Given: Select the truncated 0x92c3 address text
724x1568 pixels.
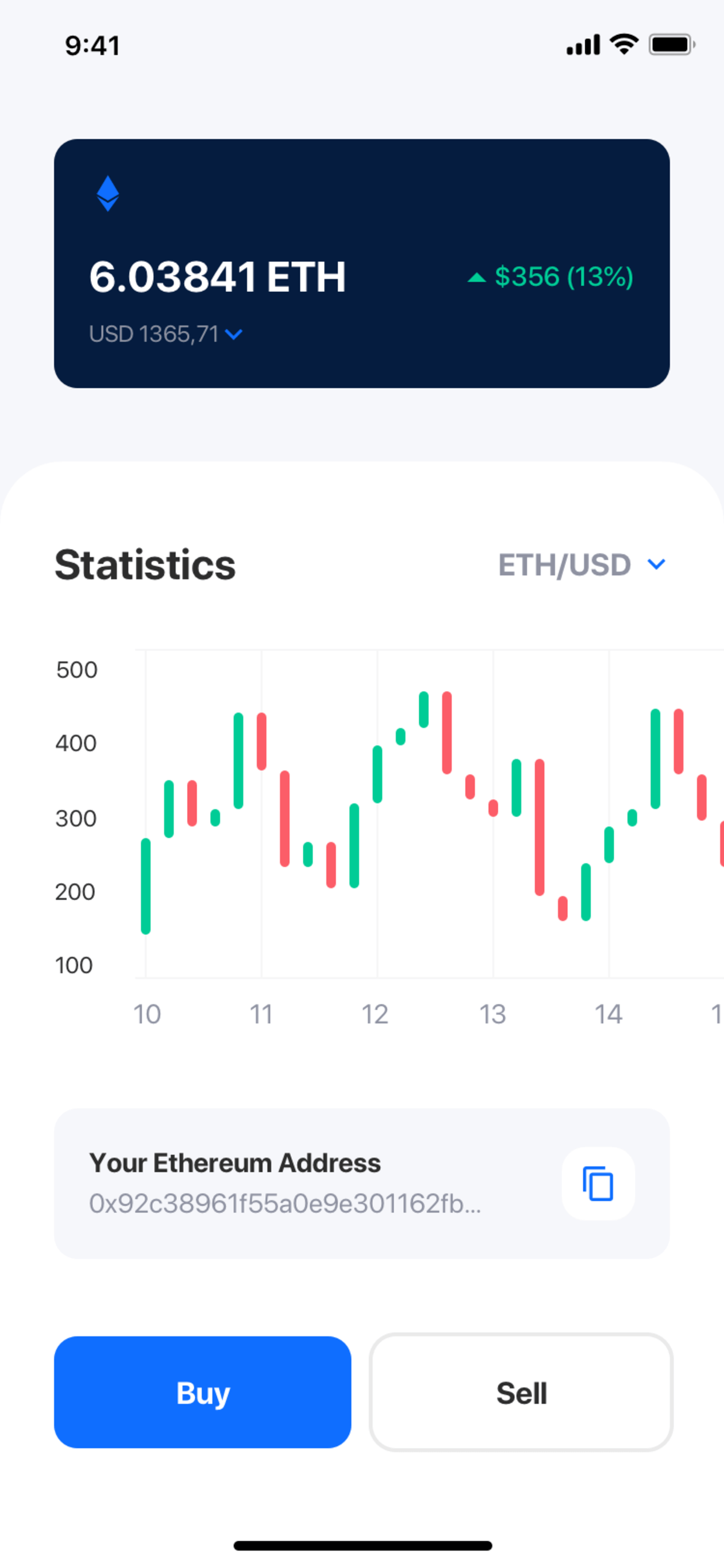Looking at the screenshot, I should (285, 1203).
